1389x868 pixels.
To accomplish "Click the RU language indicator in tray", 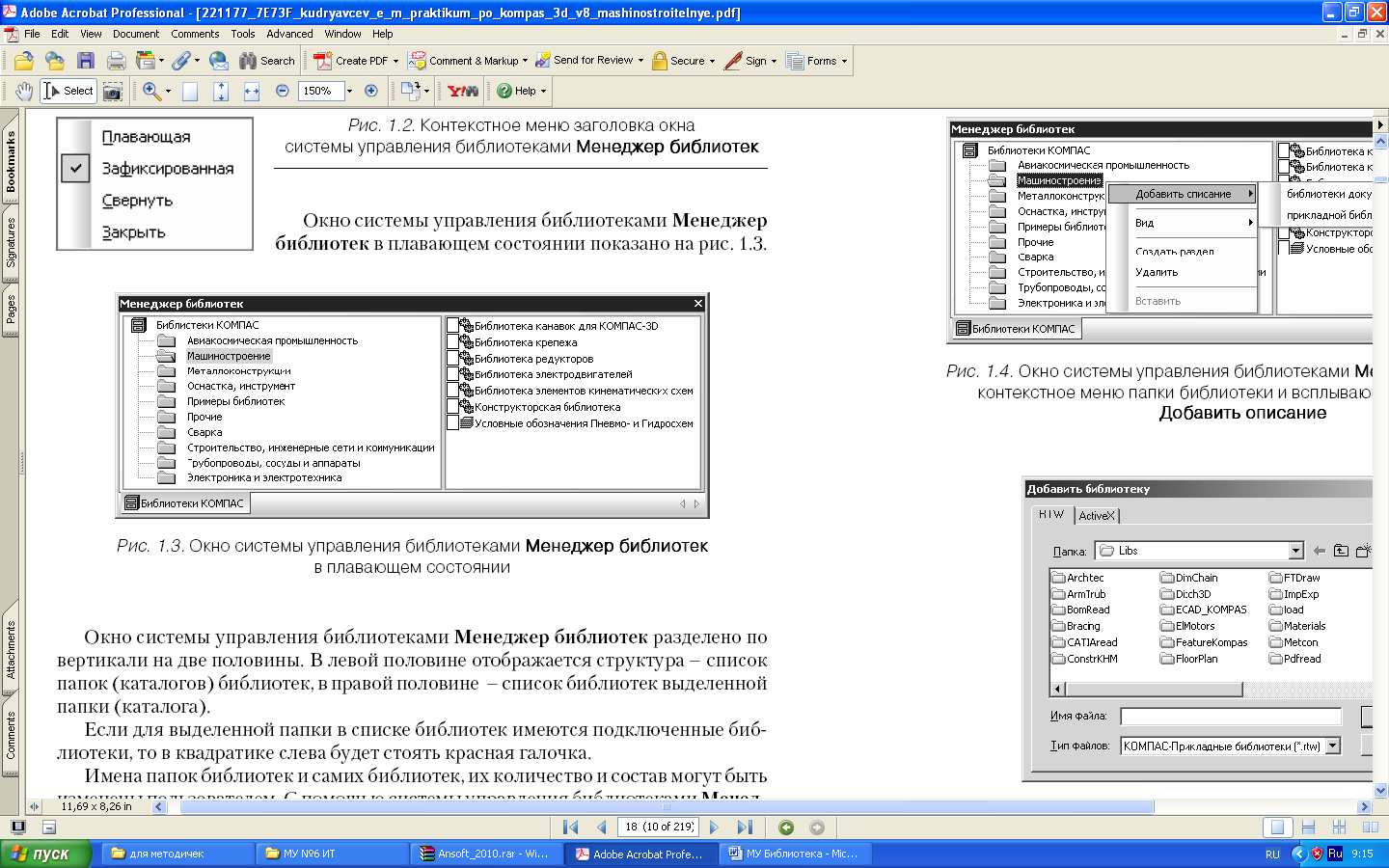I will [1272, 854].
